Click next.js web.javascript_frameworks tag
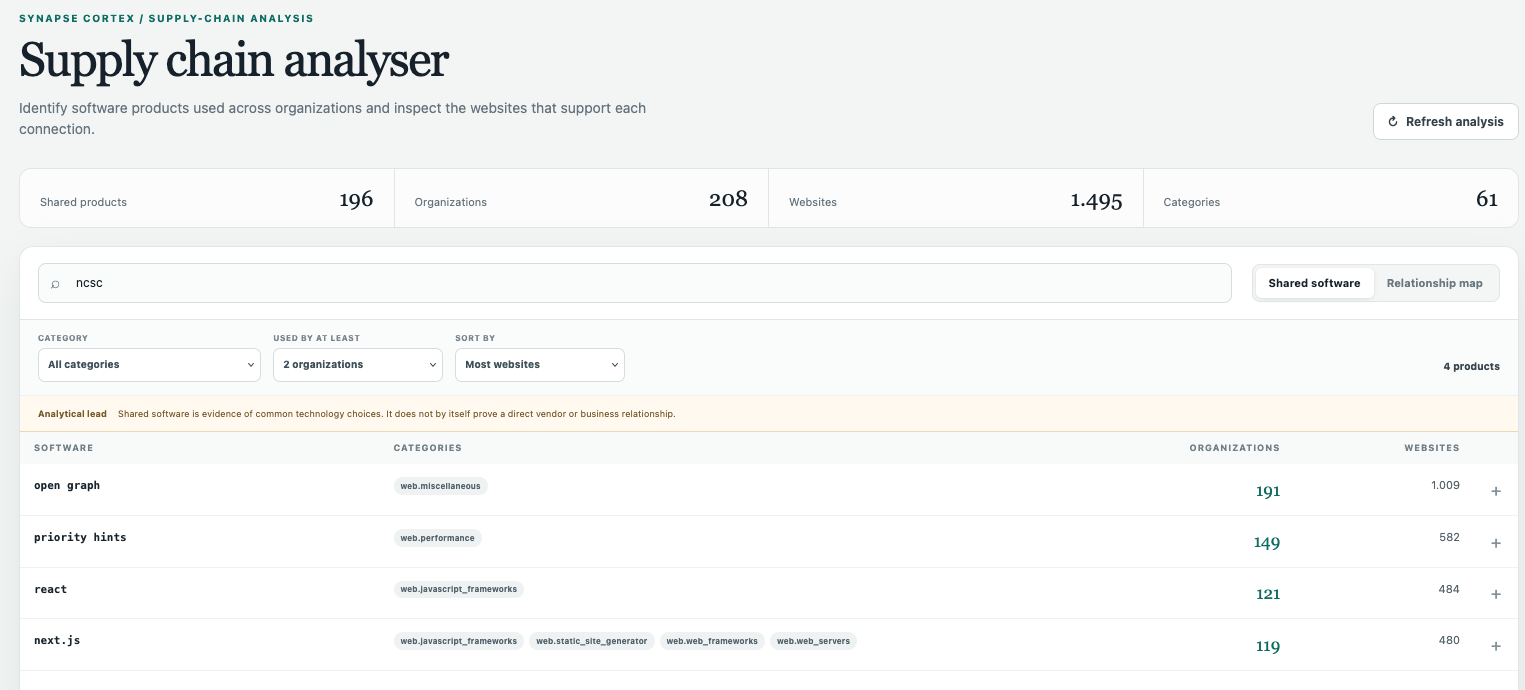Image resolution: width=1525 pixels, height=690 pixels. [459, 641]
